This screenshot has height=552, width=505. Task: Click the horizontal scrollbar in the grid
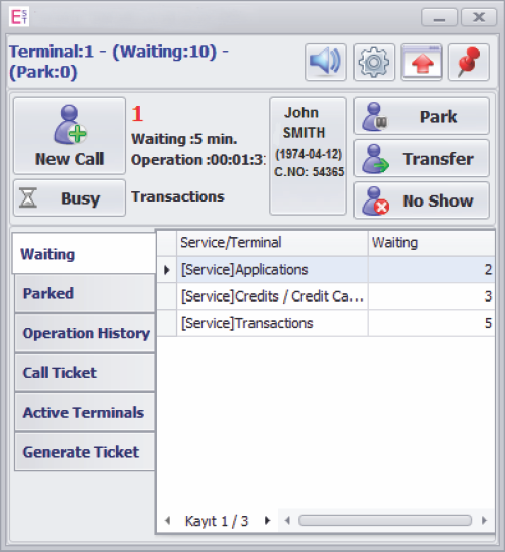coord(385,520)
